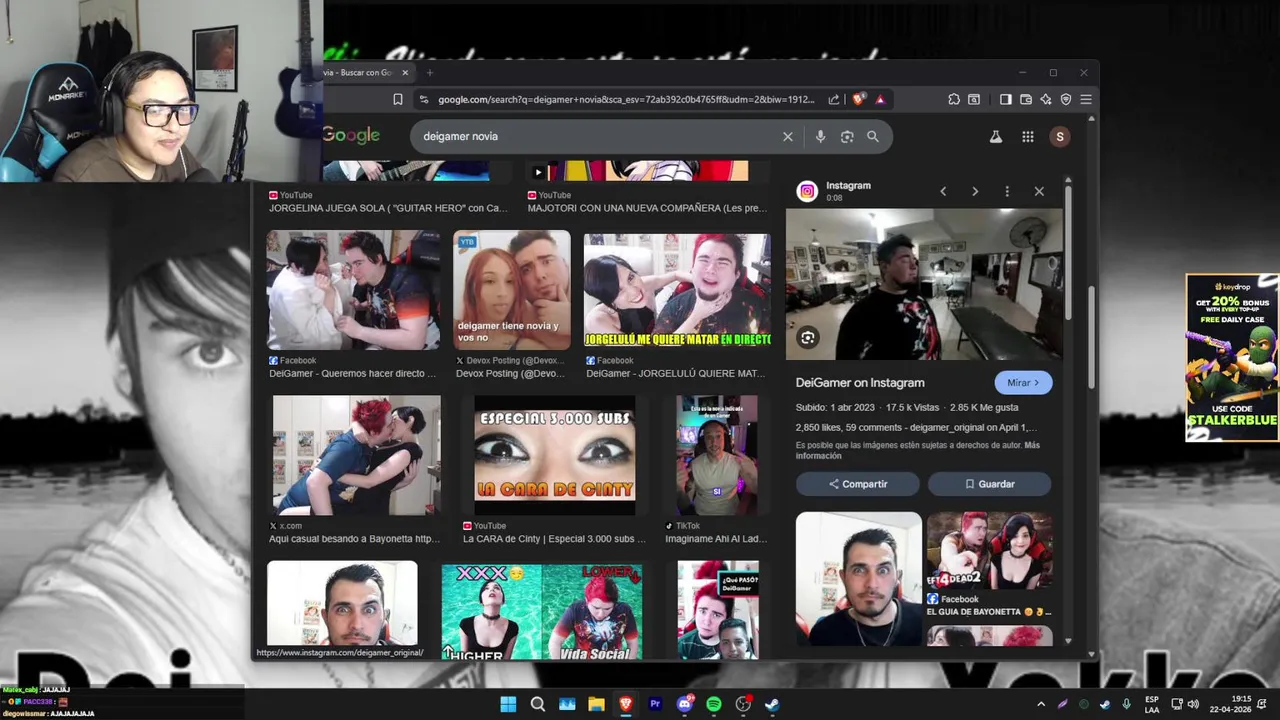Start Google voice search microphone
This screenshot has height=720, width=1280.
click(x=820, y=136)
